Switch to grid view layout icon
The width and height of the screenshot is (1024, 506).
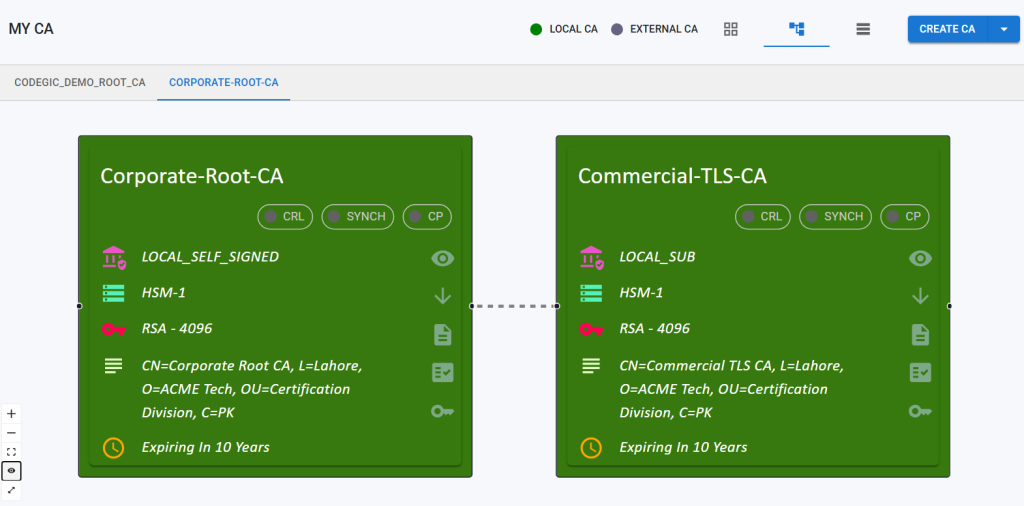(731, 29)
